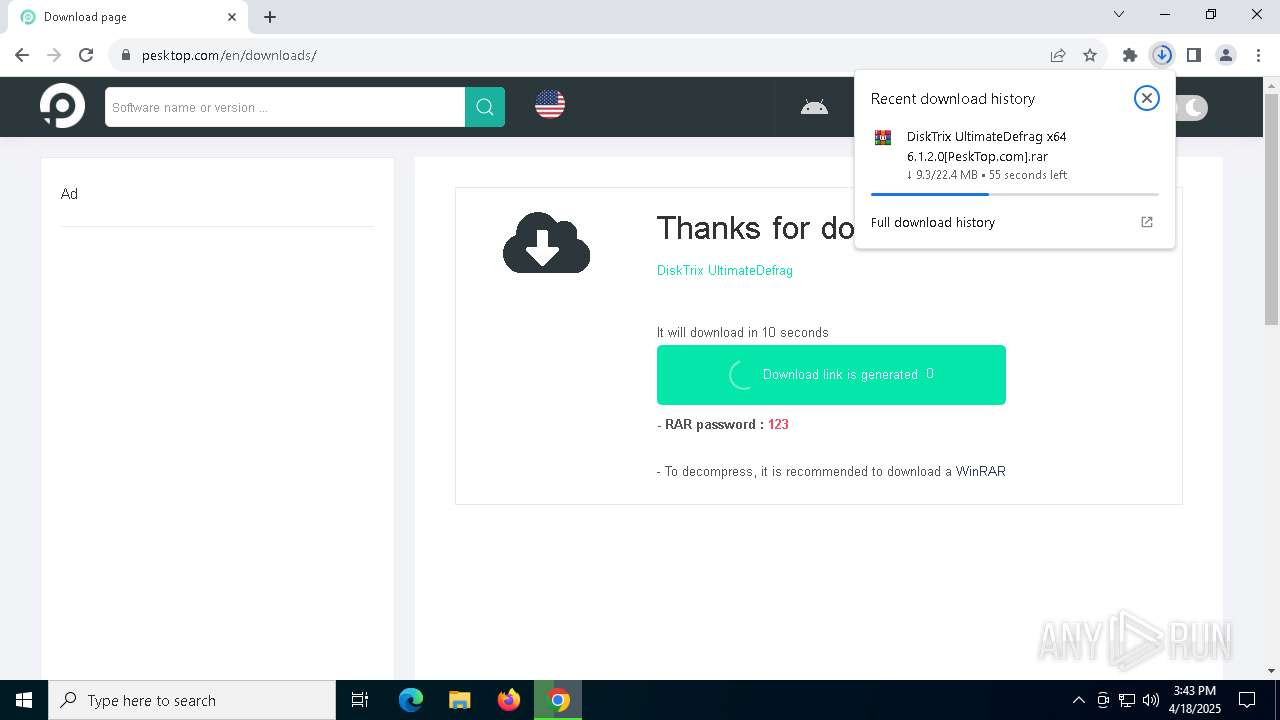This screenshot has height=720, width=1280.
Task: Close the Download page tab
Action: [x=232, y=17]
